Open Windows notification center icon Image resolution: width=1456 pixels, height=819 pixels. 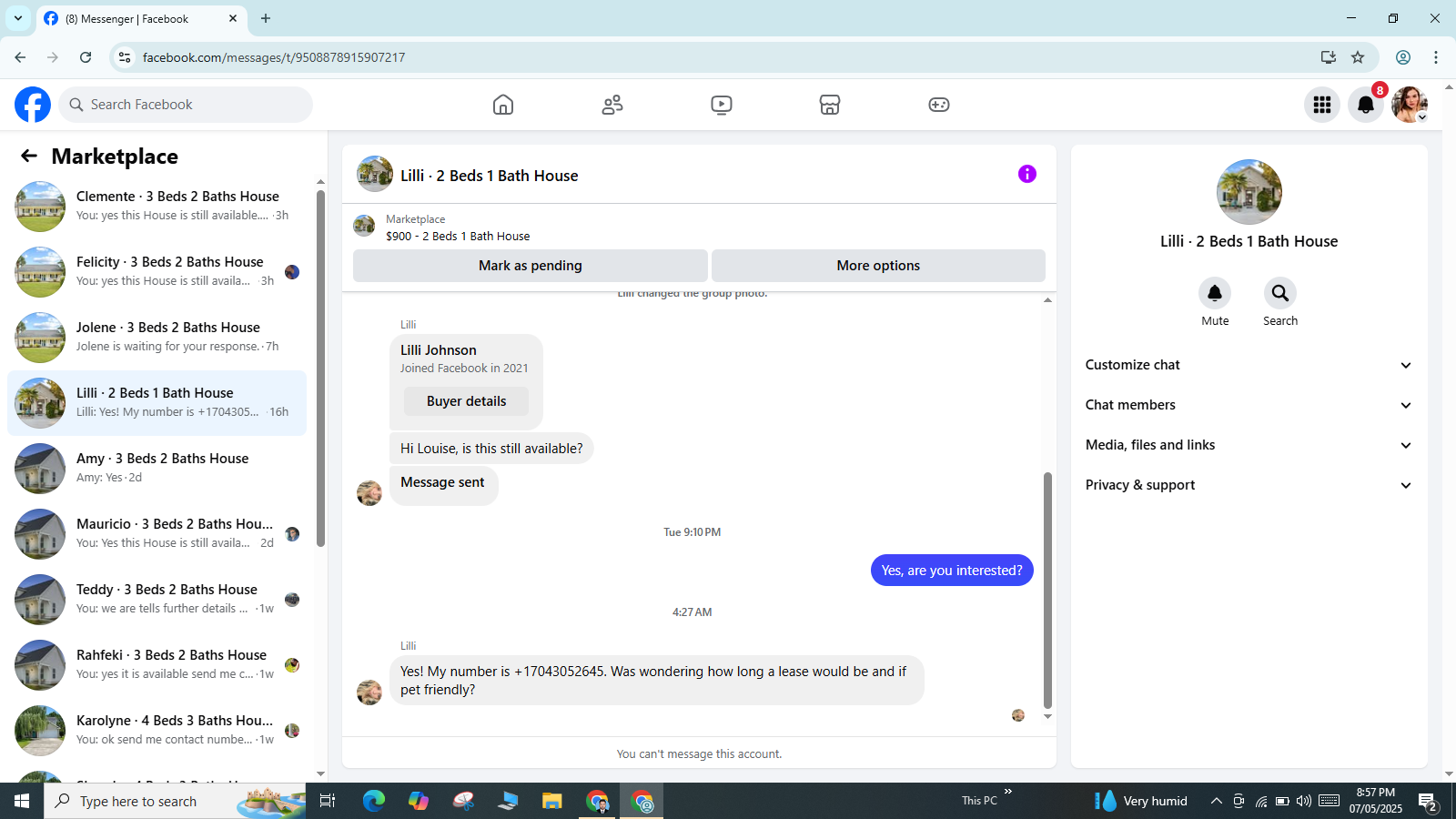(x=1428, y=801)
